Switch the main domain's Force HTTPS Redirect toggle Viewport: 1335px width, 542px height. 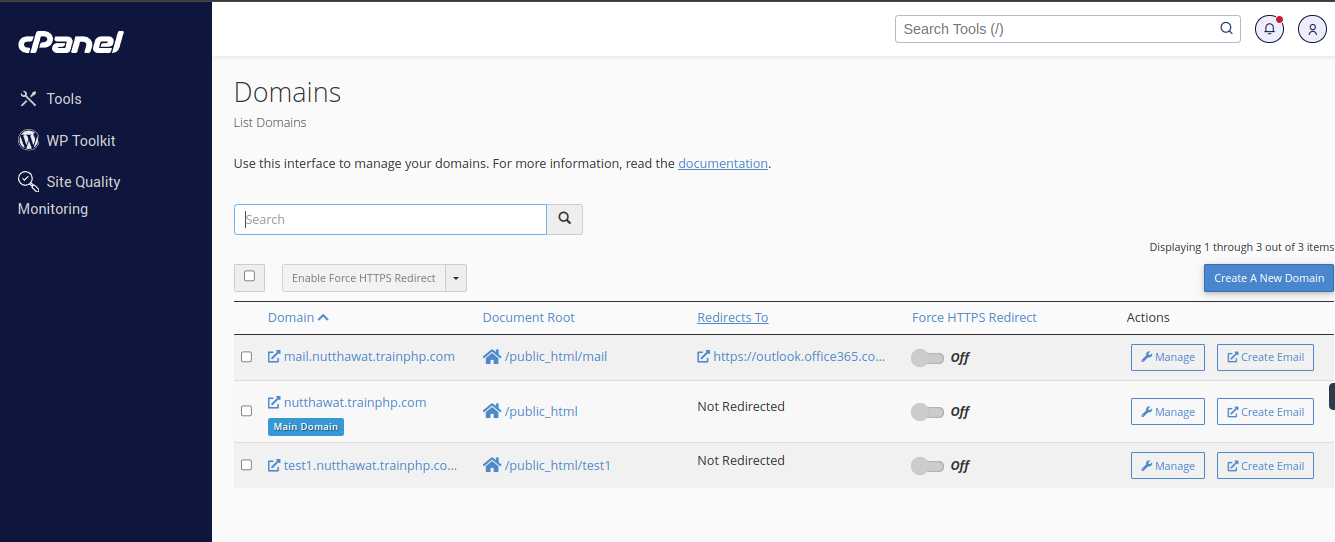click(927, 412)
